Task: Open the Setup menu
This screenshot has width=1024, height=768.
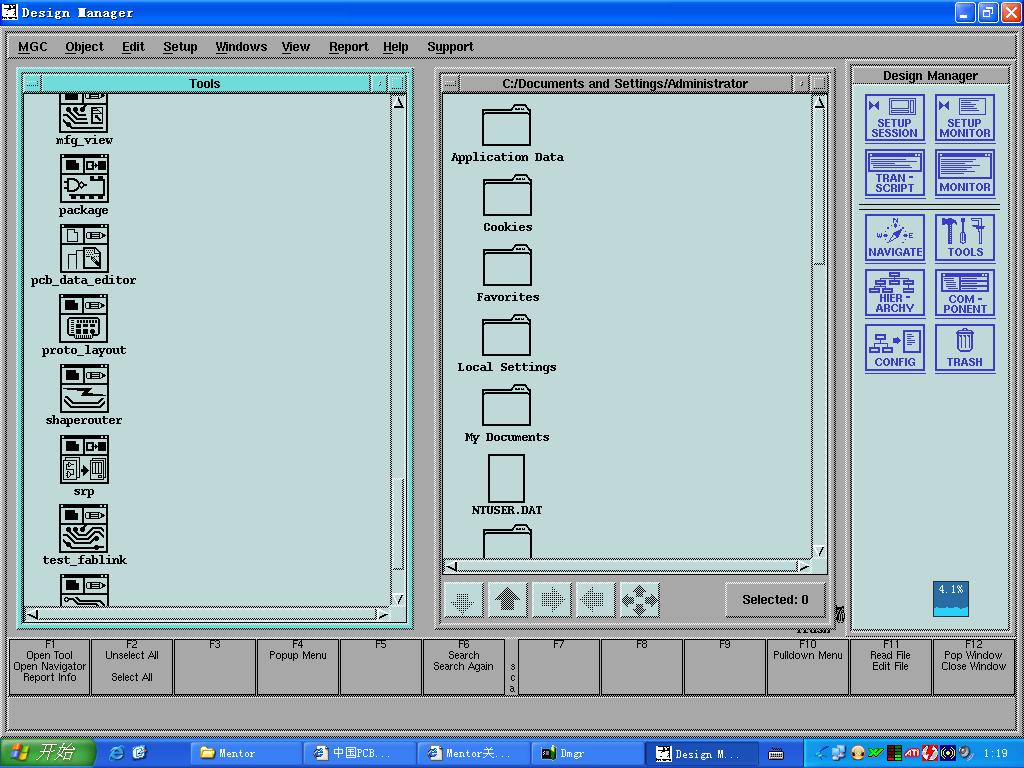Action: coord(180,47)
